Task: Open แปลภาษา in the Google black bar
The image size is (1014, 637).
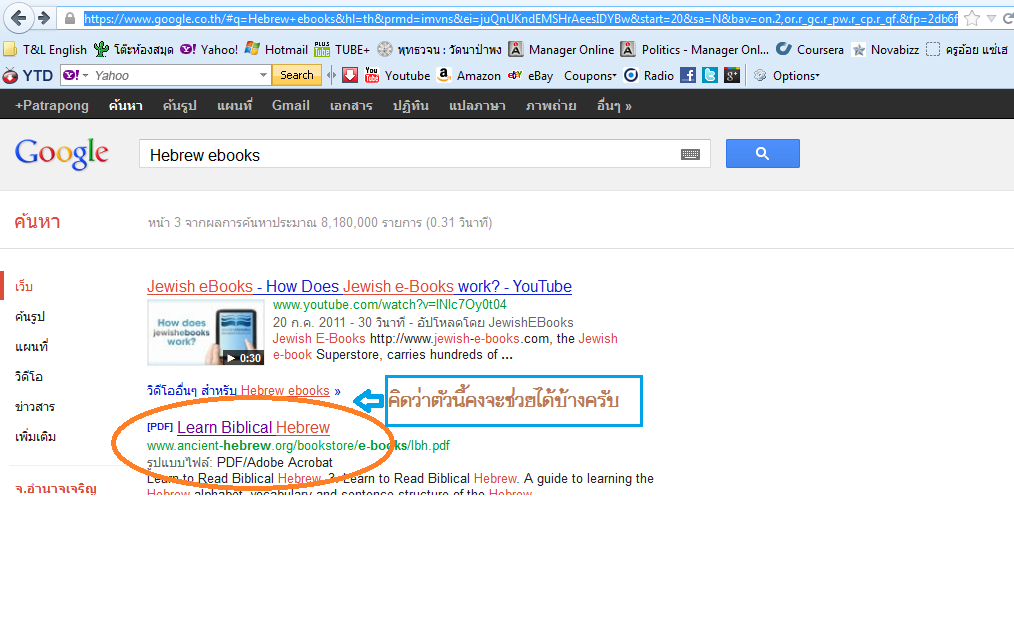Action: 477,105
